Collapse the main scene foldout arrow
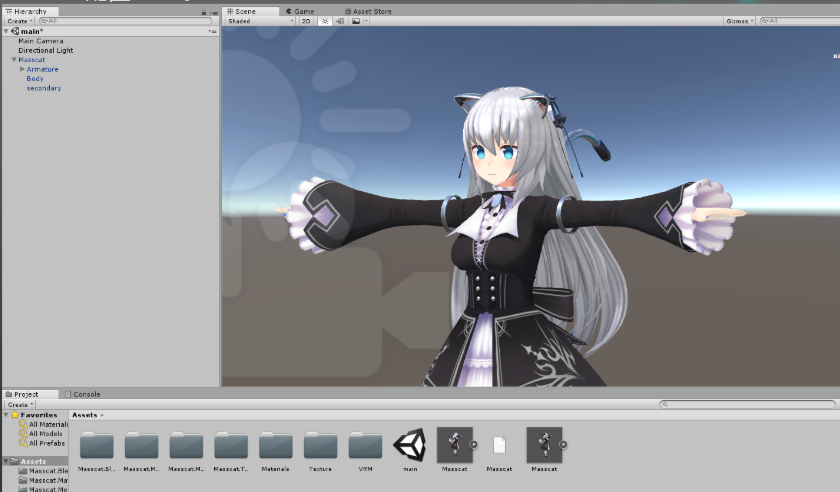The height and width of the screenshot is (492, 840). click(x=6, y=31)
